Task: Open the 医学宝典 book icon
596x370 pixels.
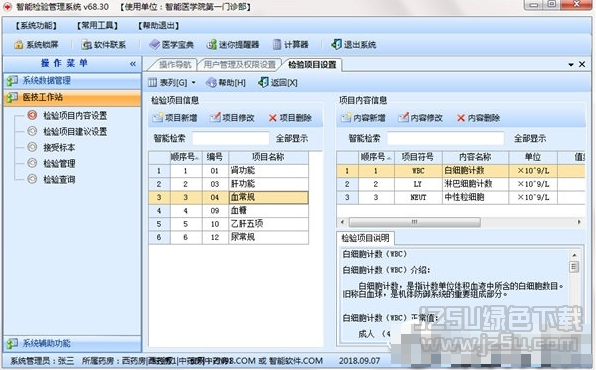Action: (154, 44)
